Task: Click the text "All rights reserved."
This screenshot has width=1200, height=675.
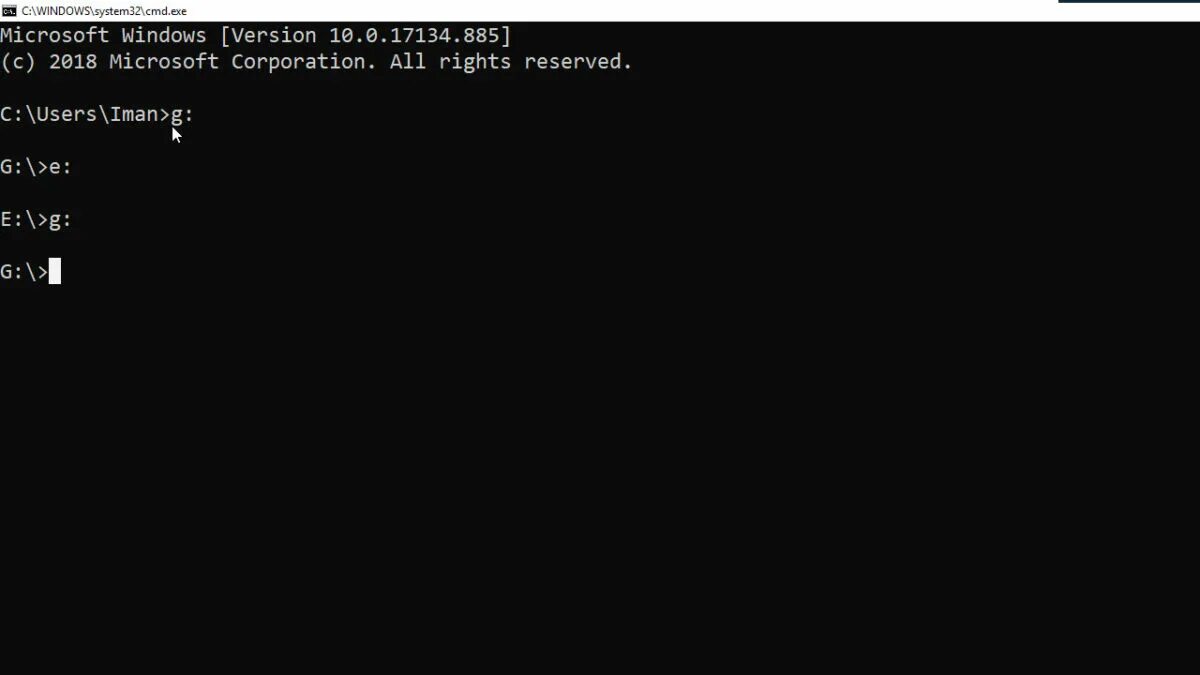Action: pos(511,62)
